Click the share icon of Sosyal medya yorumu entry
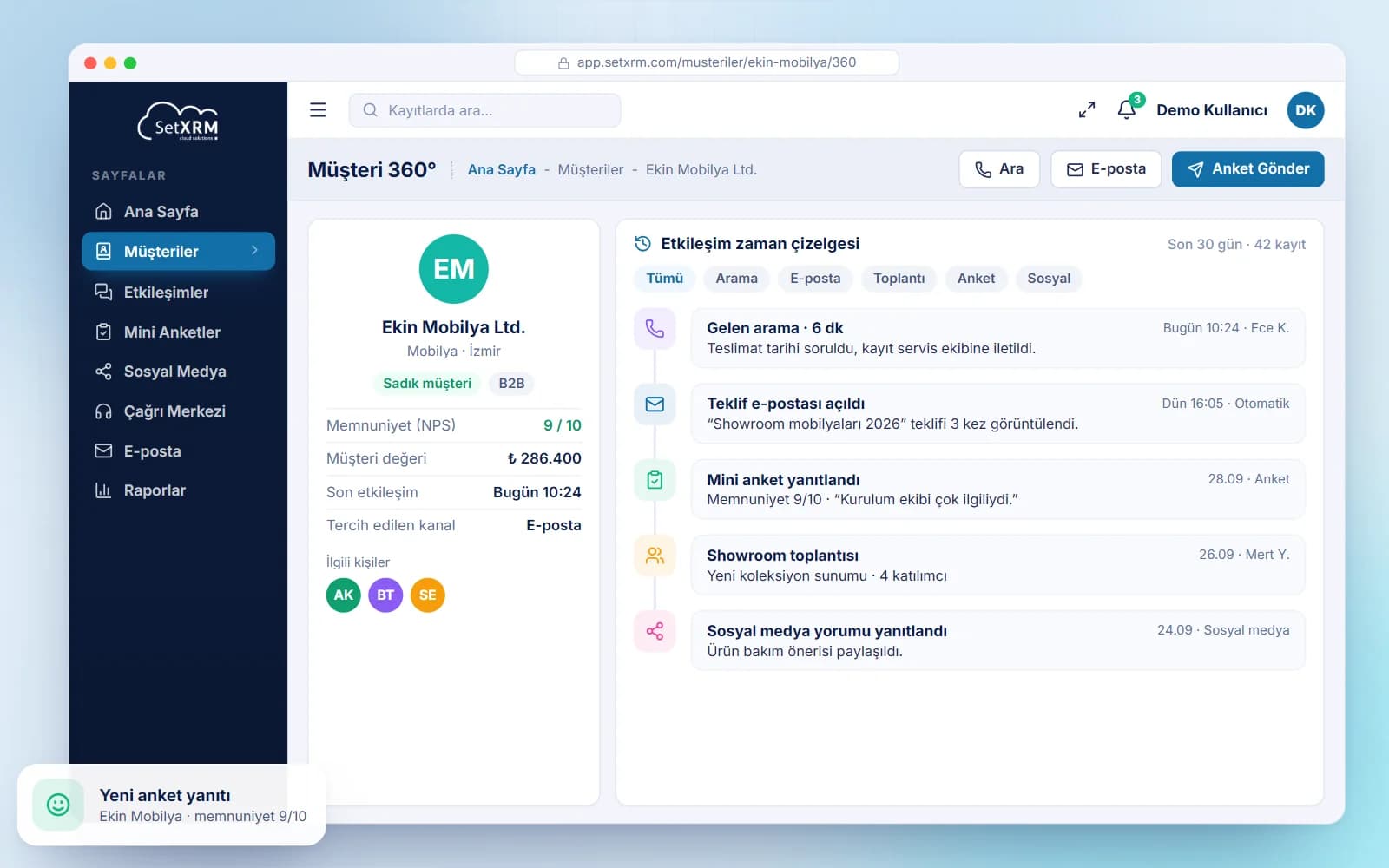 [x=655, y=631]
